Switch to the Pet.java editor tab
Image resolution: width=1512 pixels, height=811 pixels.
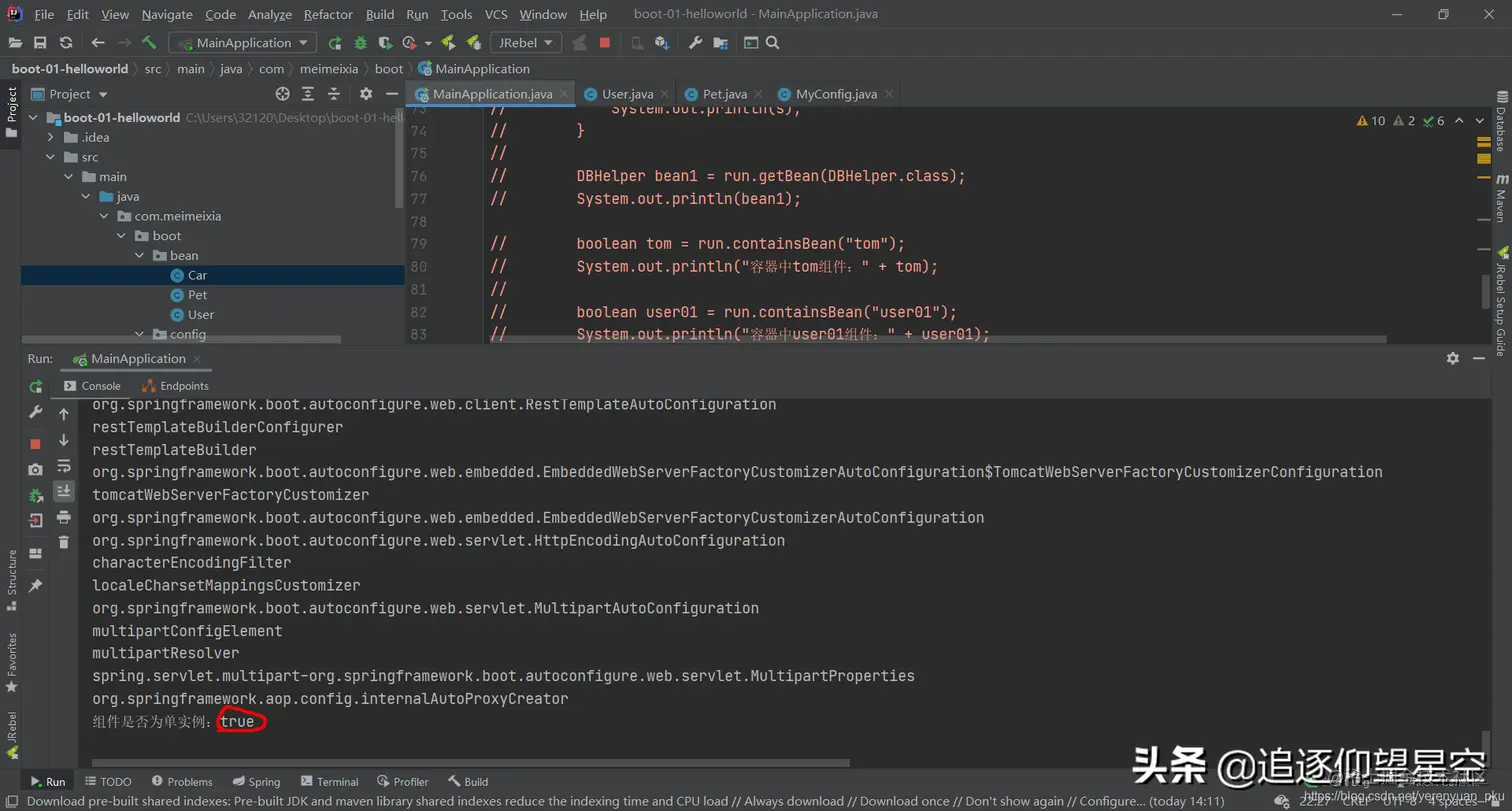coord(725,94)
